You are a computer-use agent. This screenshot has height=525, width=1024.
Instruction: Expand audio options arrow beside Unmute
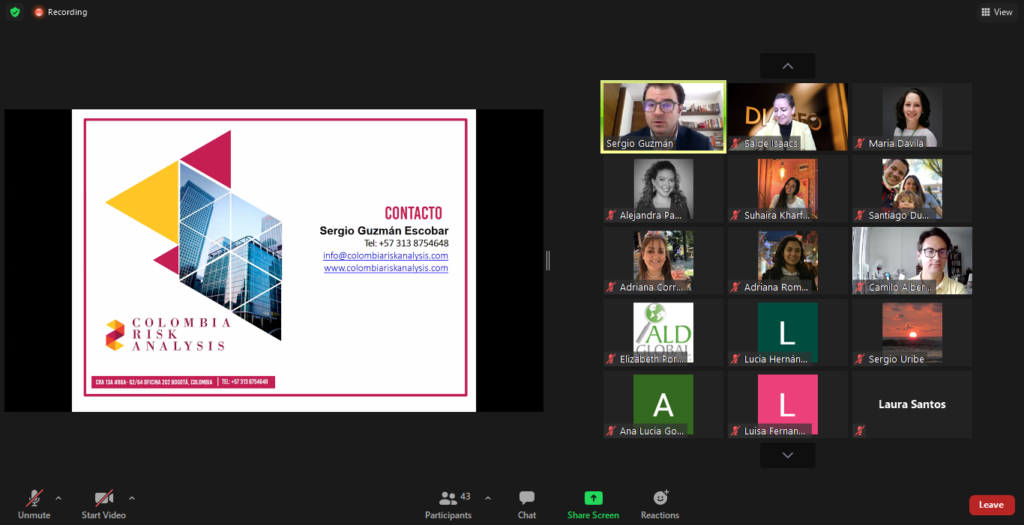[x=58, y=497]
